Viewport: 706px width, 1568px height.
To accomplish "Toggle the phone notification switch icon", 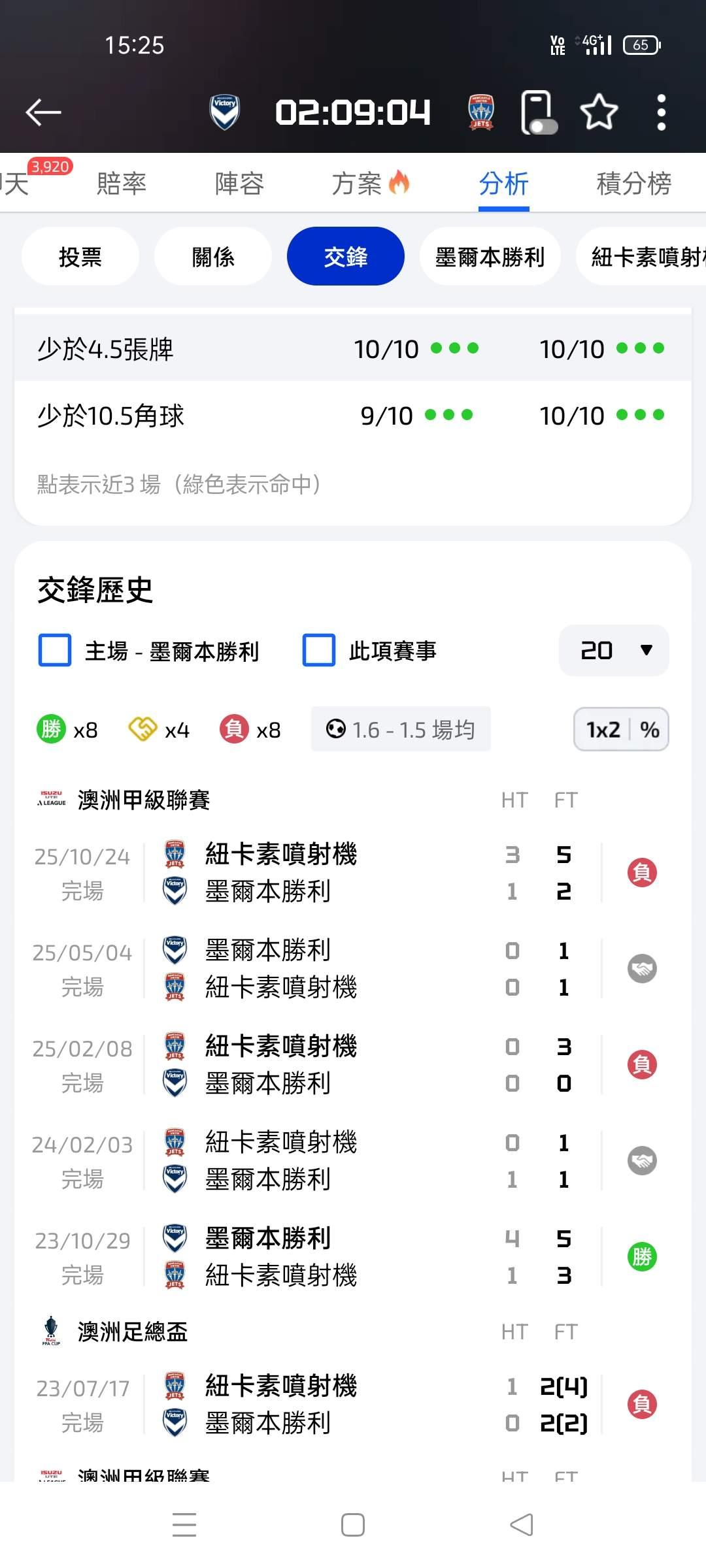I will click(539, 114).
